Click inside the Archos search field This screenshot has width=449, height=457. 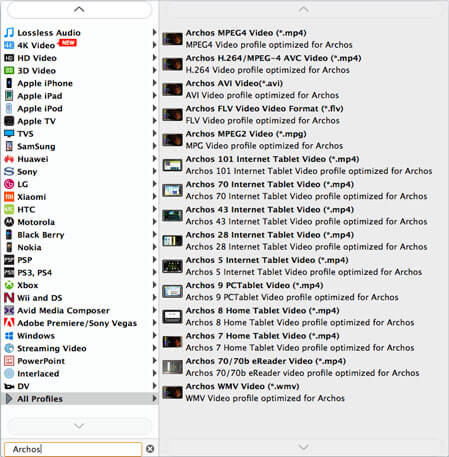tap(73, 449)
